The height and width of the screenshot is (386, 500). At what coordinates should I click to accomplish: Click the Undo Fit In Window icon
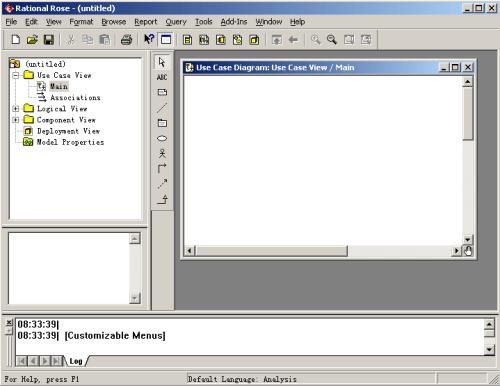click(x=366, y=40)
